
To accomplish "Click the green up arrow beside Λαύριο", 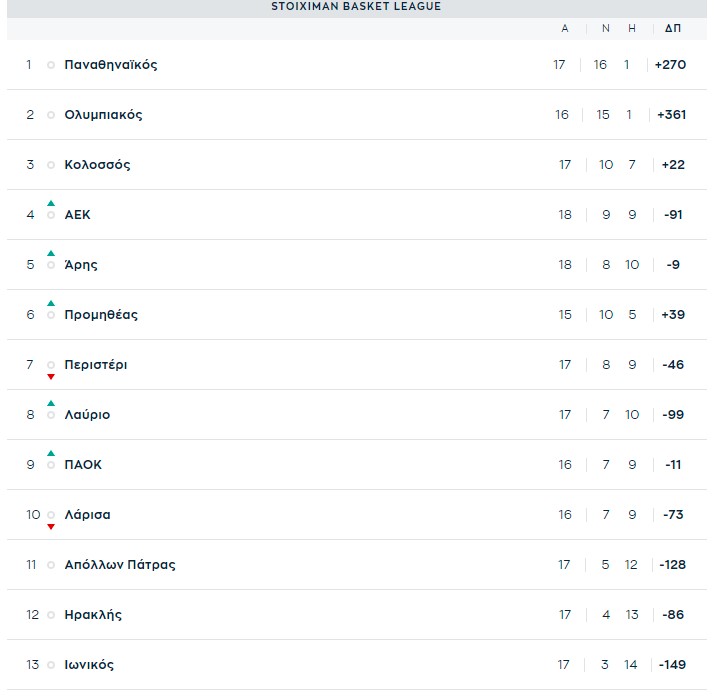I will 51,403.
